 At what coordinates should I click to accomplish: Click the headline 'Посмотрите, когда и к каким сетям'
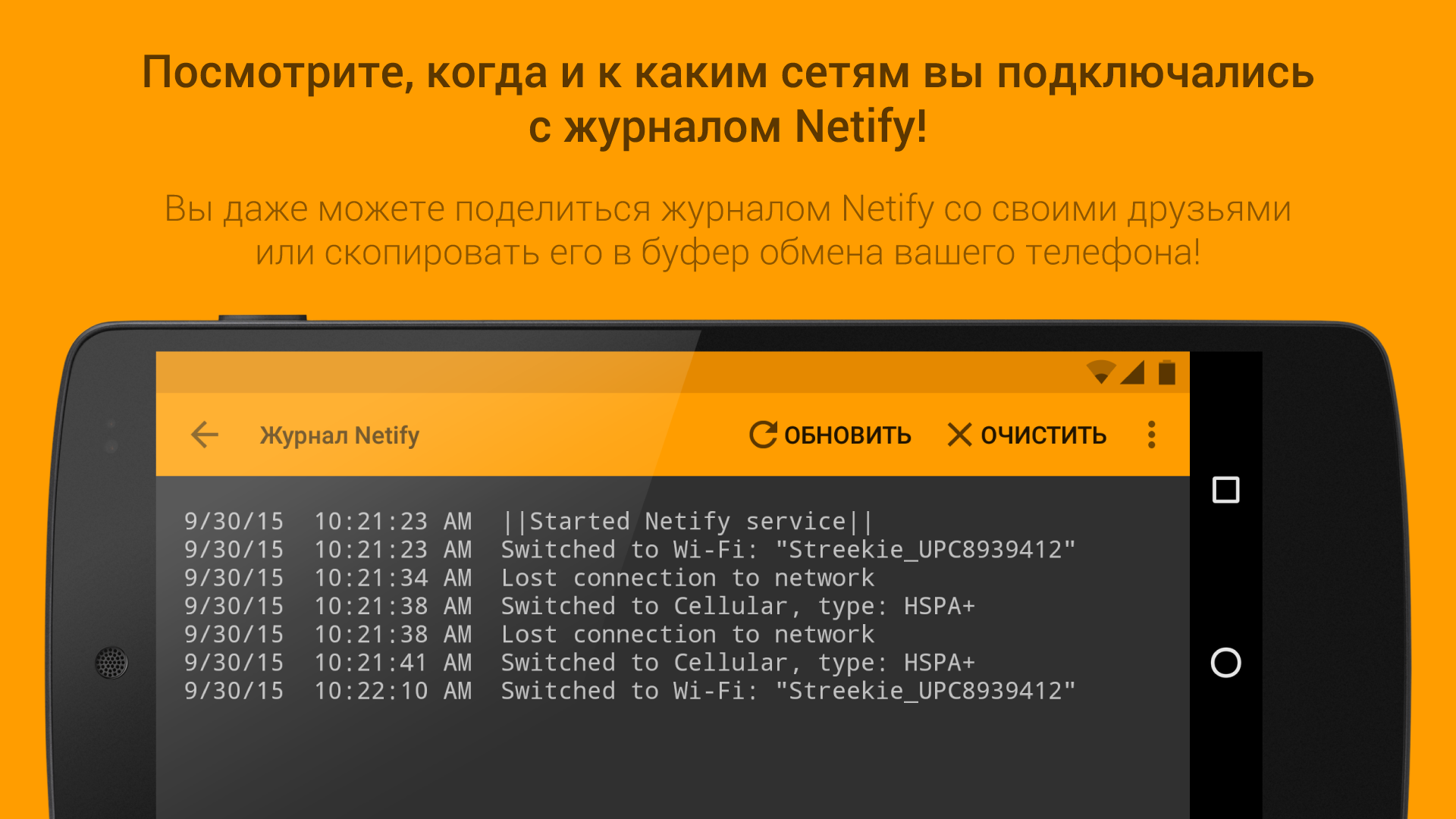click(728, 99)
